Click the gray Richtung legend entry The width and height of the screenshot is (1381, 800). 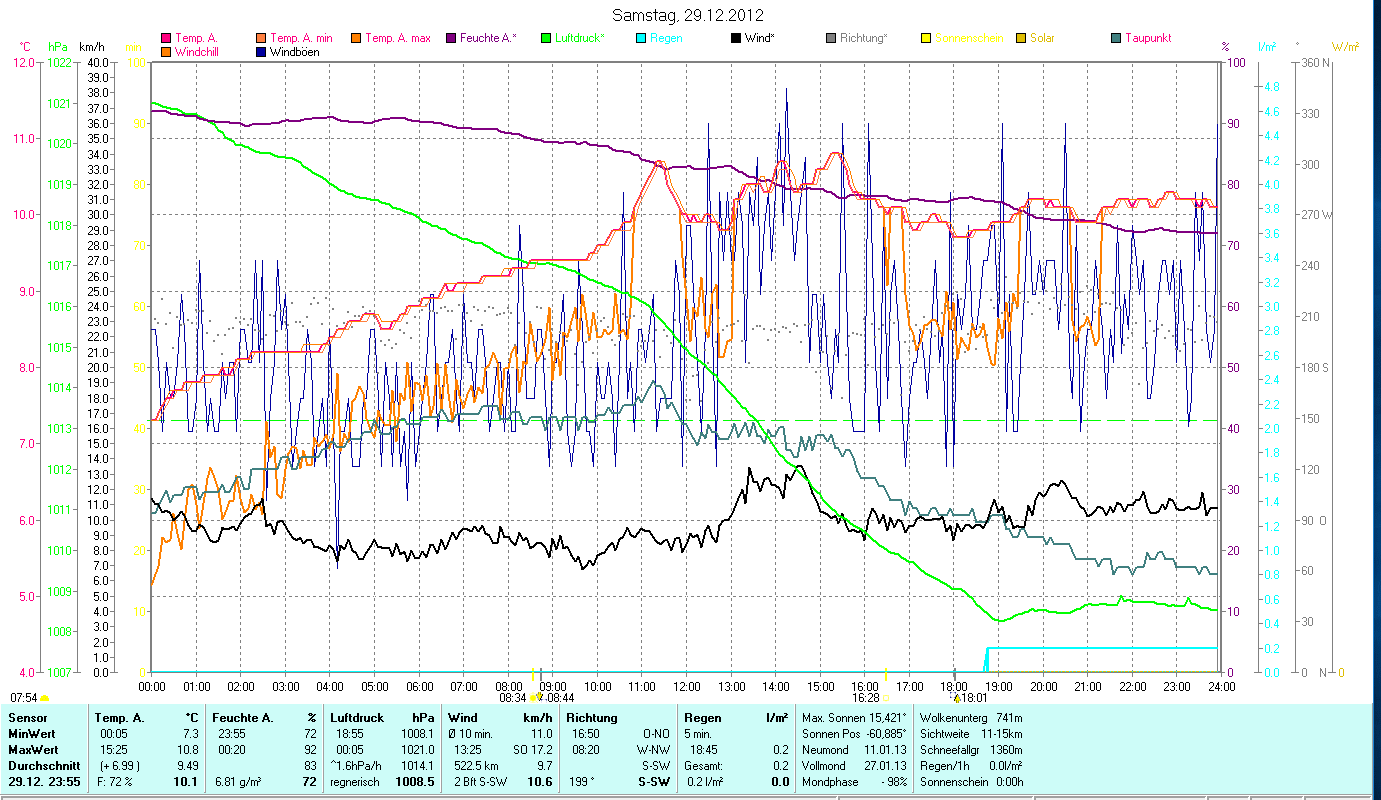[856, 38]
